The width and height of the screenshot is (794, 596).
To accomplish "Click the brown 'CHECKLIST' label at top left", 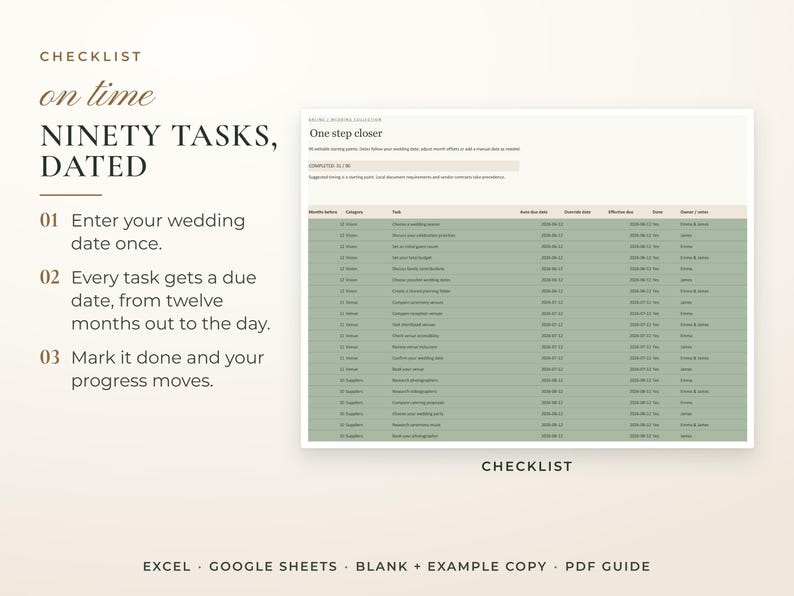I will tap(91, 56).
